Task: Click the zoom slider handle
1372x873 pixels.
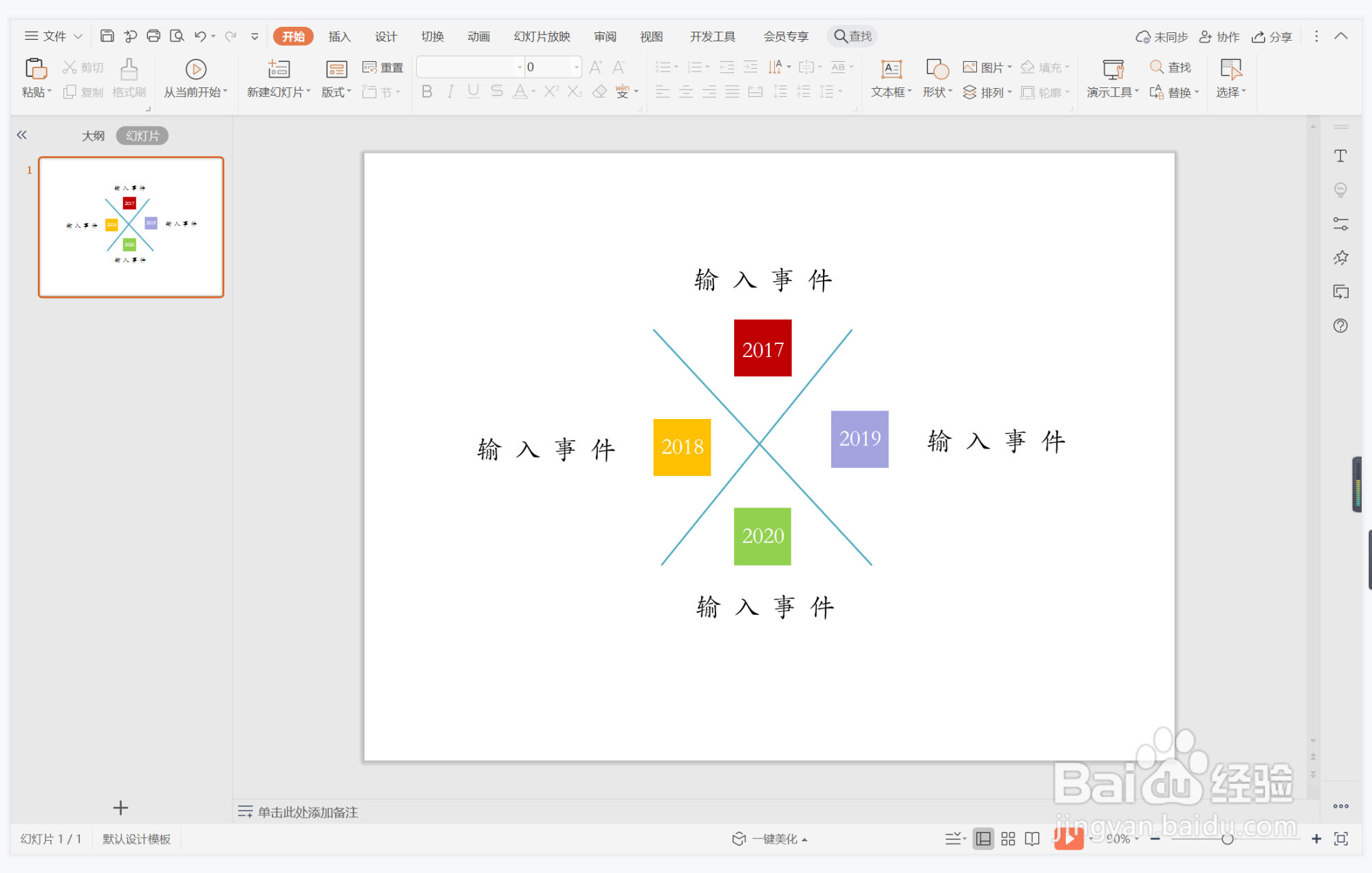Action: (1227, 839)
